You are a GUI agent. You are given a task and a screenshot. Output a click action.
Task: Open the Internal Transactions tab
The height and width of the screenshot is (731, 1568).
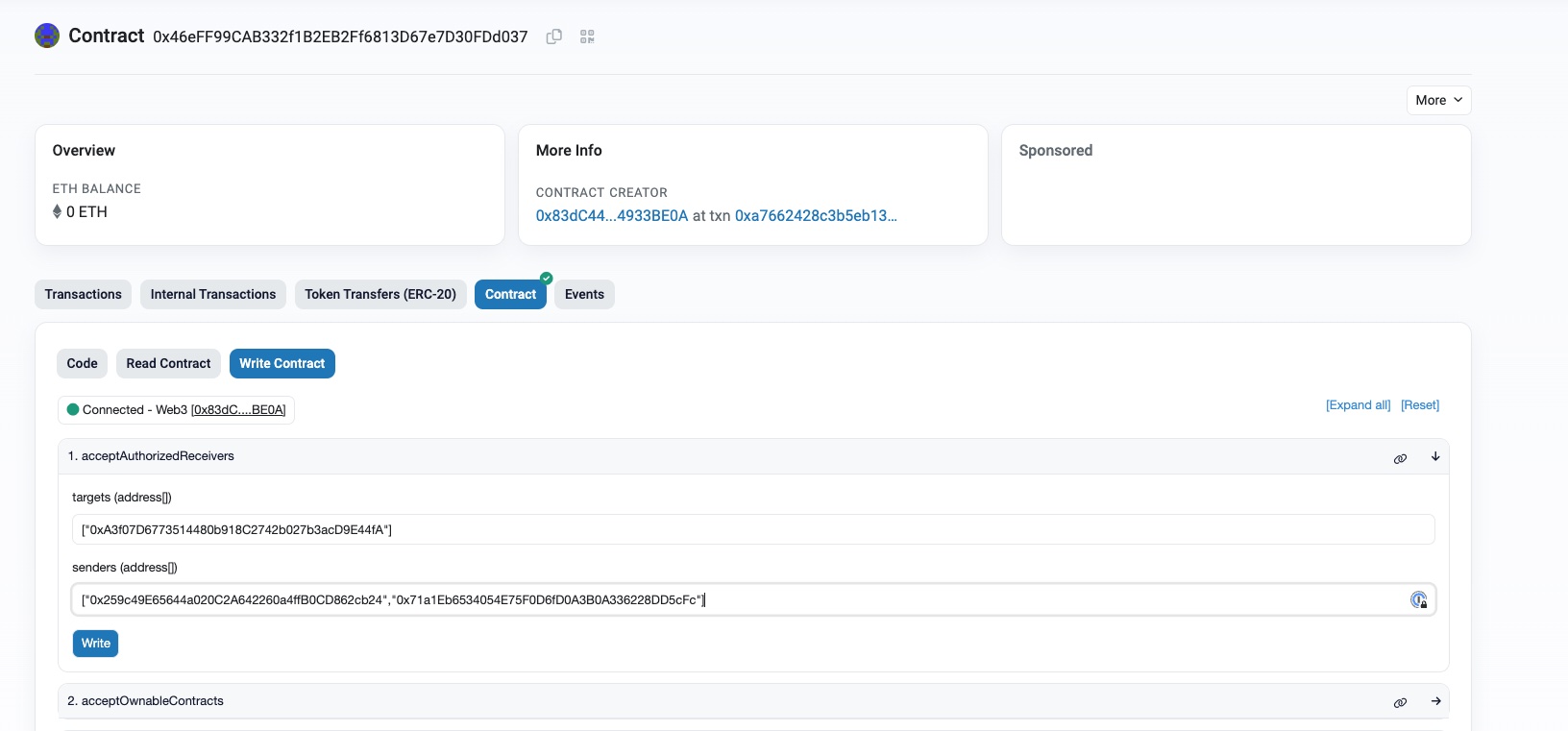tap(213, 294)
